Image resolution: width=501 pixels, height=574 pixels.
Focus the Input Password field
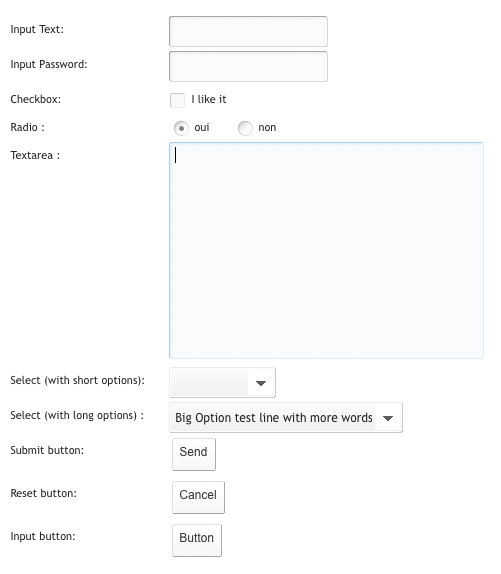(x=248, y=66)
